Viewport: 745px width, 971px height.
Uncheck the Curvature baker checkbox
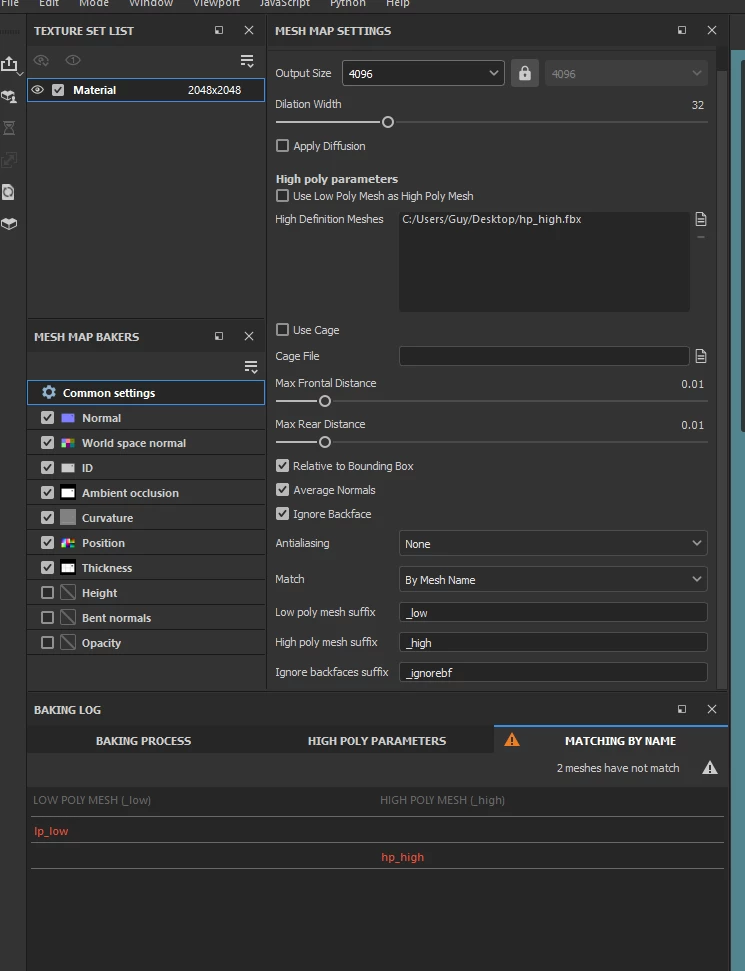(x=47, y=518)
